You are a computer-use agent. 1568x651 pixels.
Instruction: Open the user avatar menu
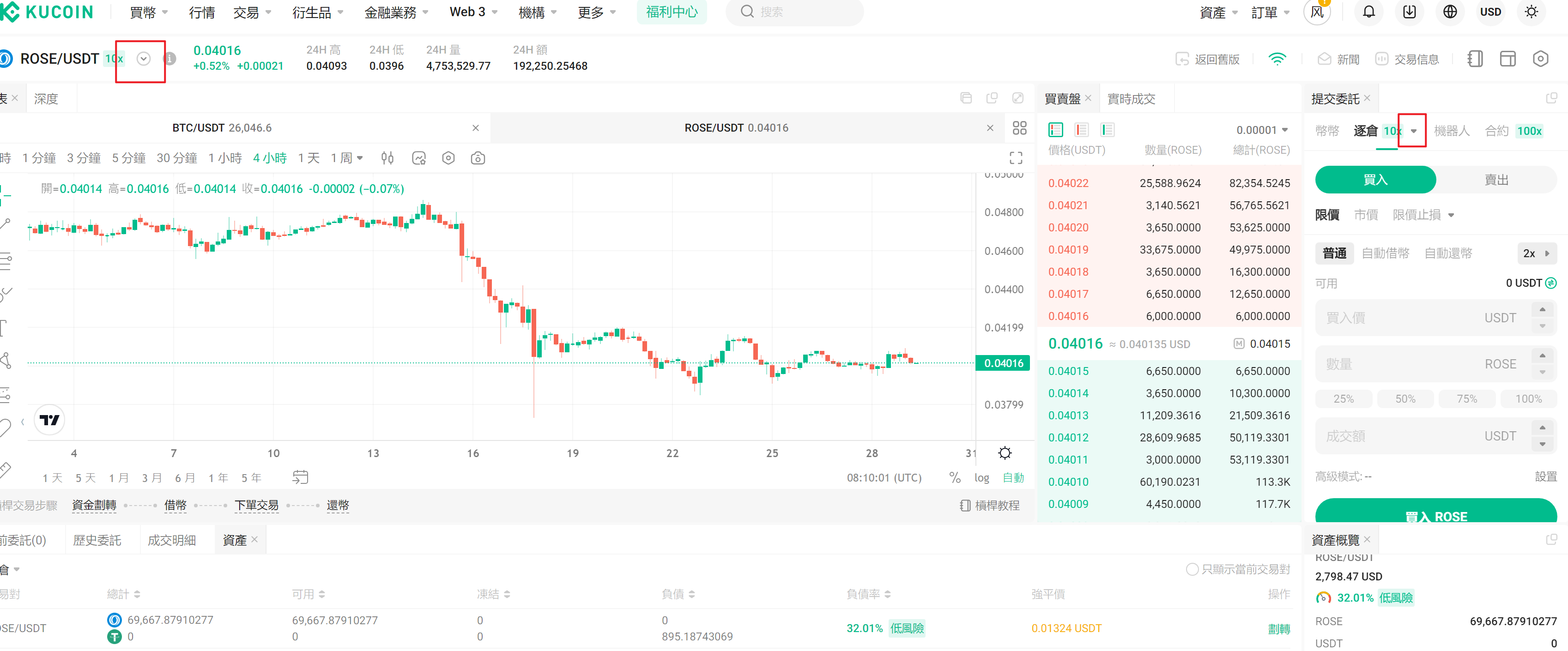coord(1317,12)
